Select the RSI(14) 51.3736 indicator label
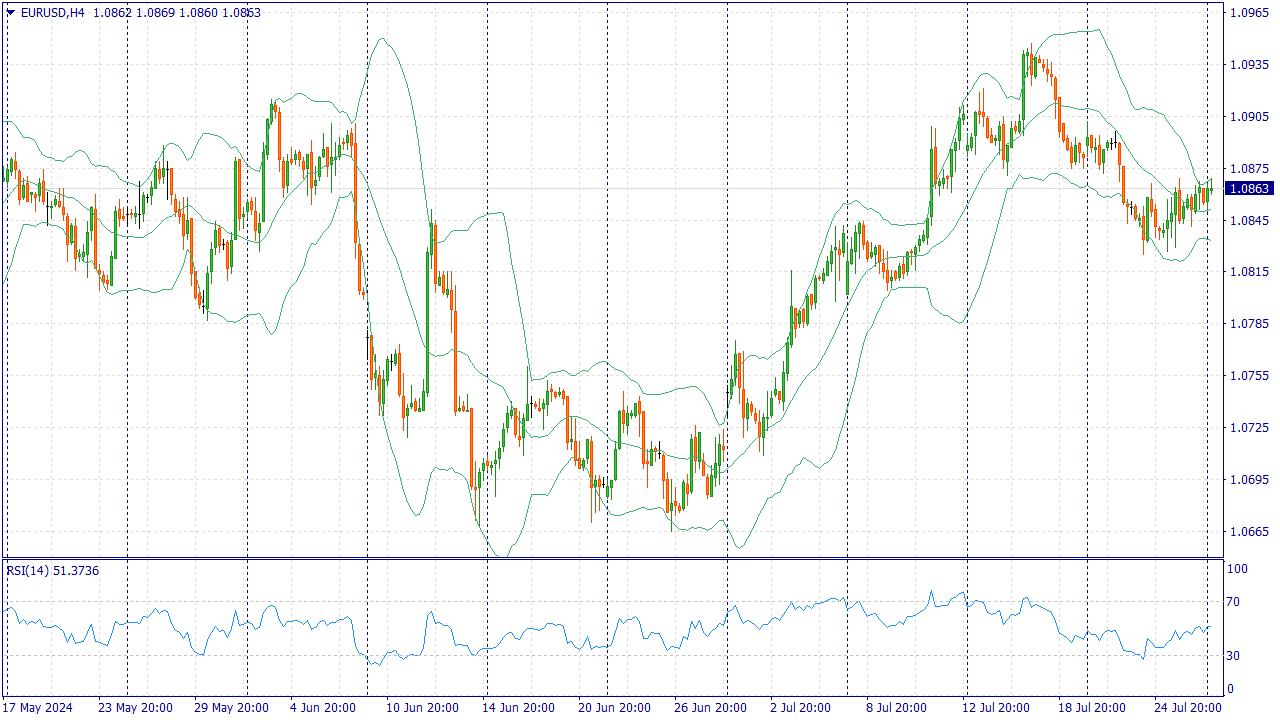Screen dimensions: 1280x720 click(x=53, y=570)
